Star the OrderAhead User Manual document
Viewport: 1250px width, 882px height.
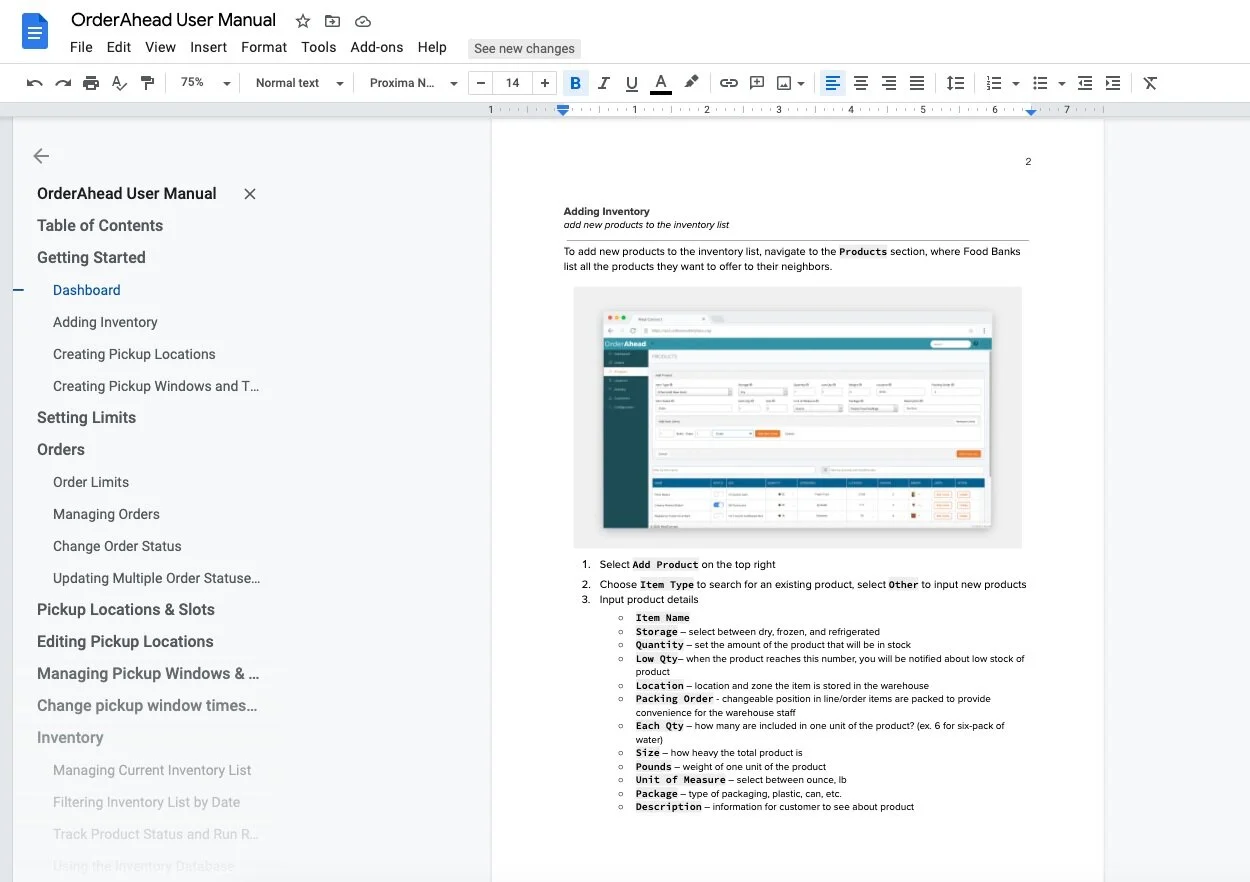[x=303, y=21]
